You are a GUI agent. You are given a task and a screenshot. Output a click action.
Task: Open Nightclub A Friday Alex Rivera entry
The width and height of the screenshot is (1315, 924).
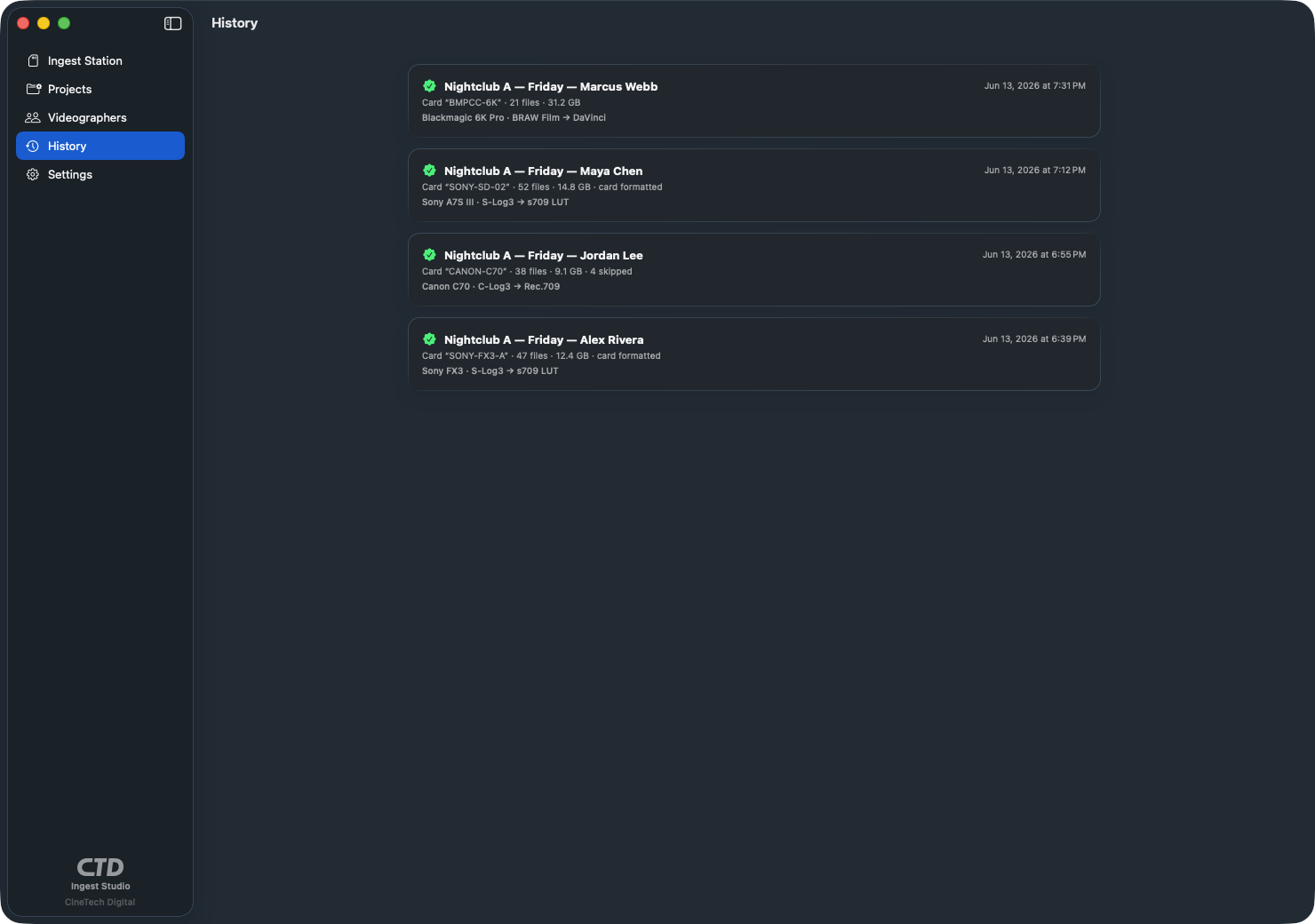pos(753,354)
